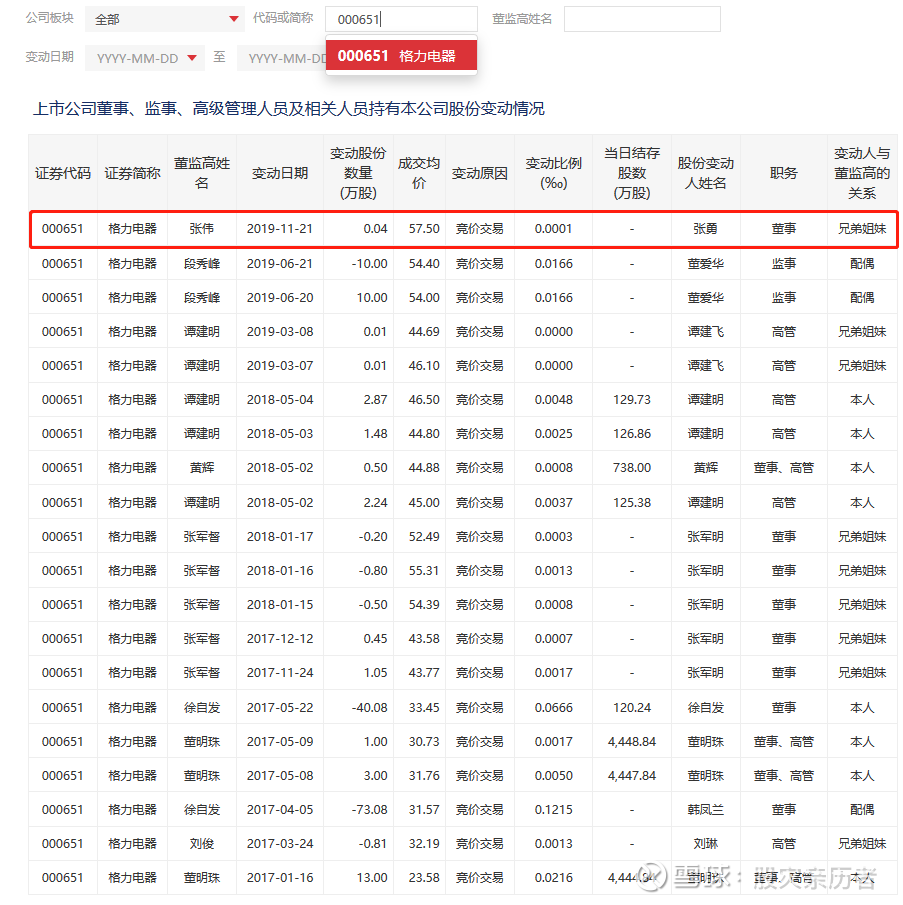This screenshot has width=903, height=905.
Task: Click date cell 2019-06-20
Action: 280,298
